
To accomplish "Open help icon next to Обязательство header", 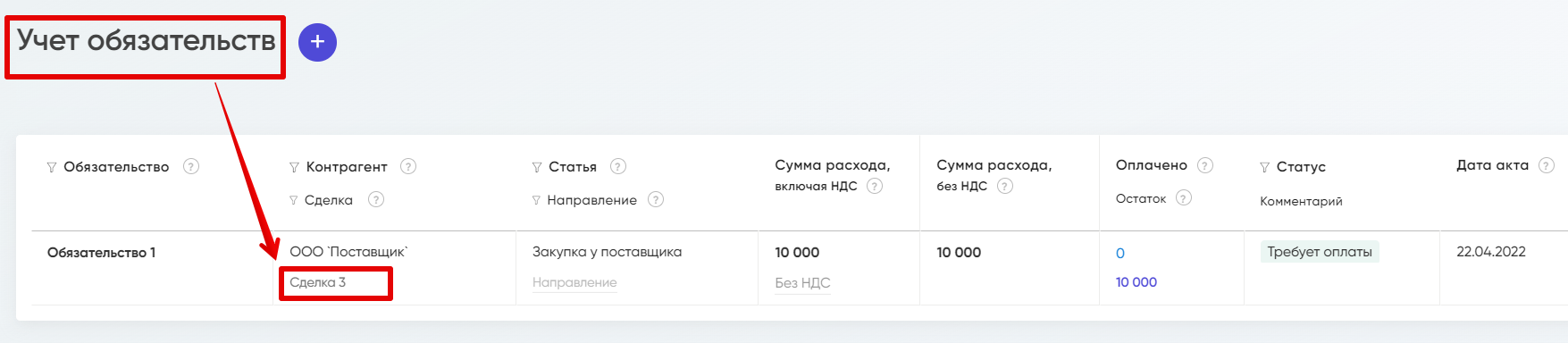I will [x=191, y=166].
